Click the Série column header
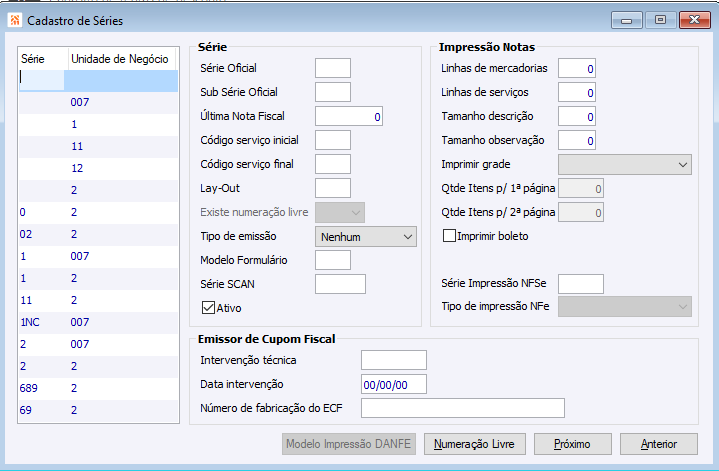The width and height of the screenshot is (719, 471). click(43, 59)
